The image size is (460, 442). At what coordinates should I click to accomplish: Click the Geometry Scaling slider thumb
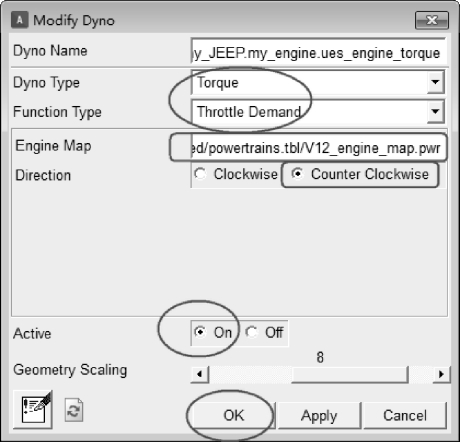(x=350, y=375)
